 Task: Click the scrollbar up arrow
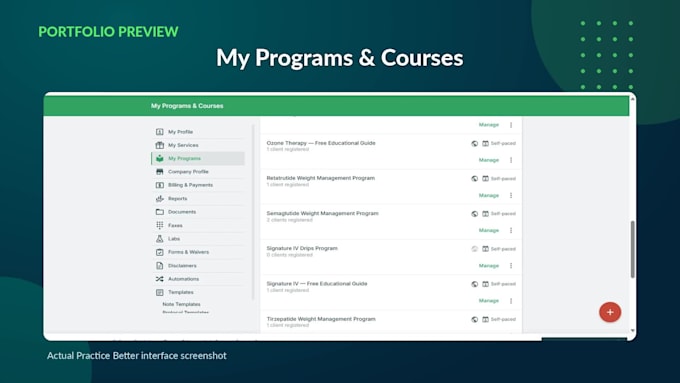pyautogui.click(x=632, y=99)
